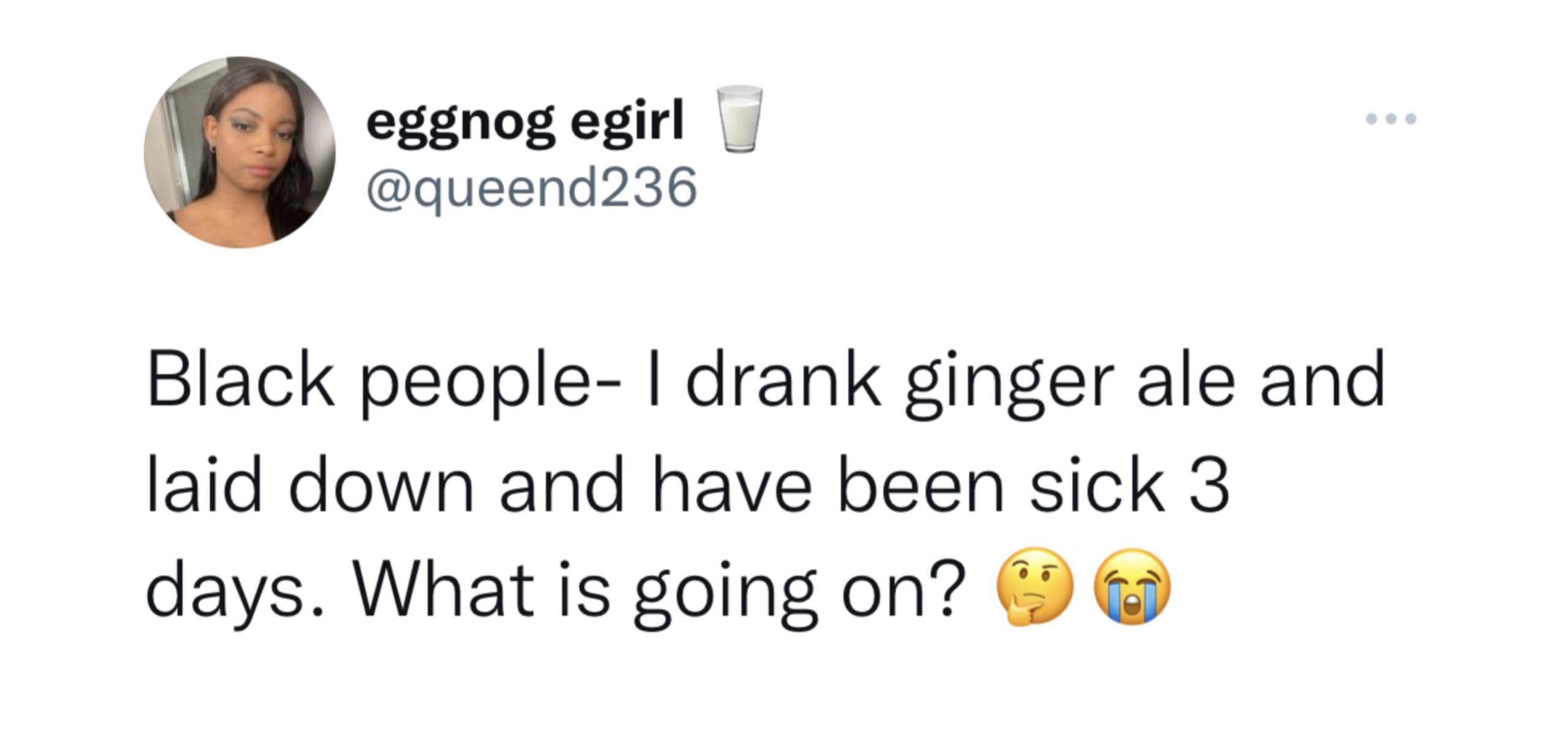Viewport: 1568px width, 744px height.
Task: Open the eggnog egirl display name link
Action: coord(524,124)
